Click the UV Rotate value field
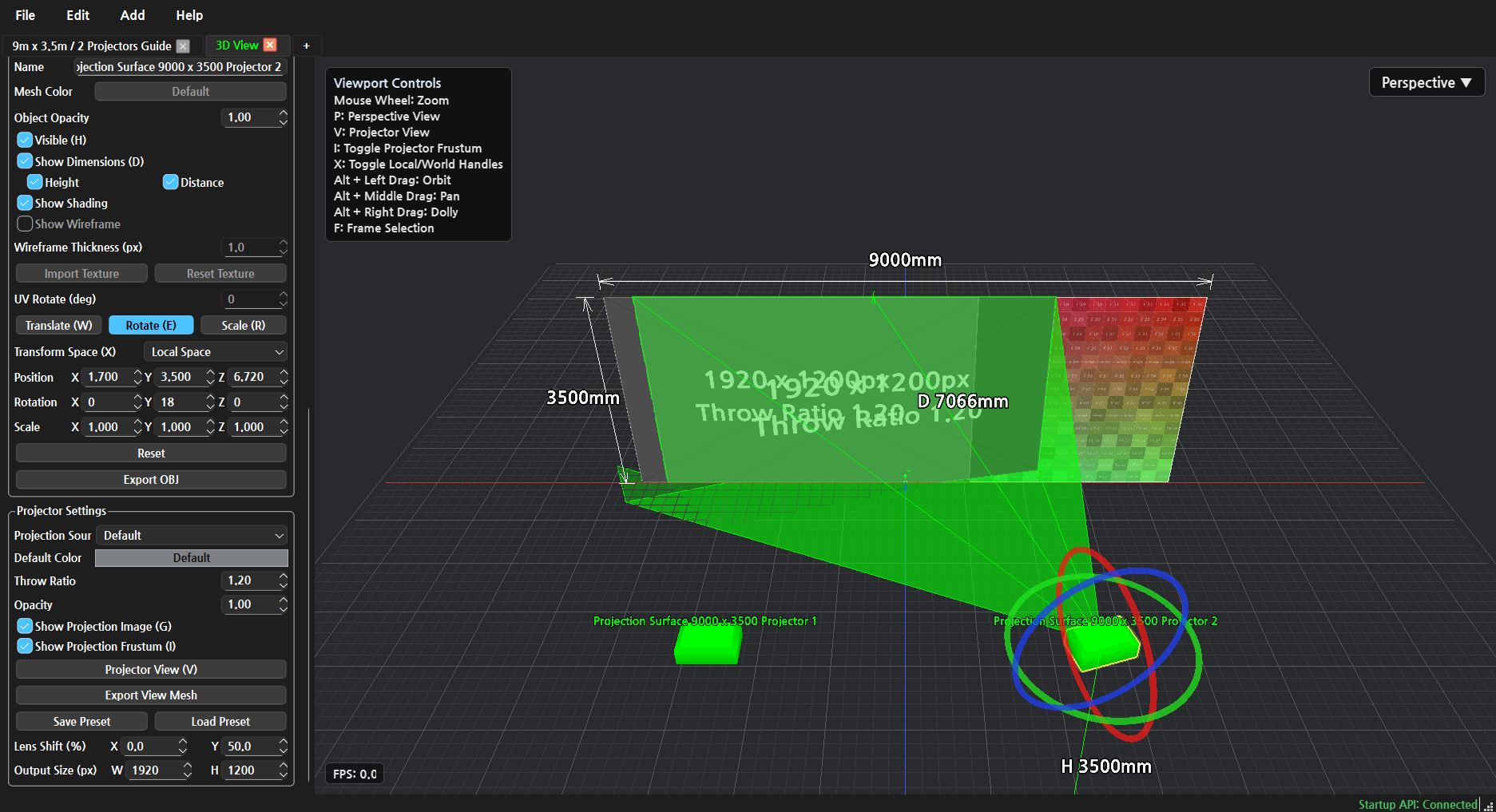Viewport: 1496px width, 812px height. (249, 299)
